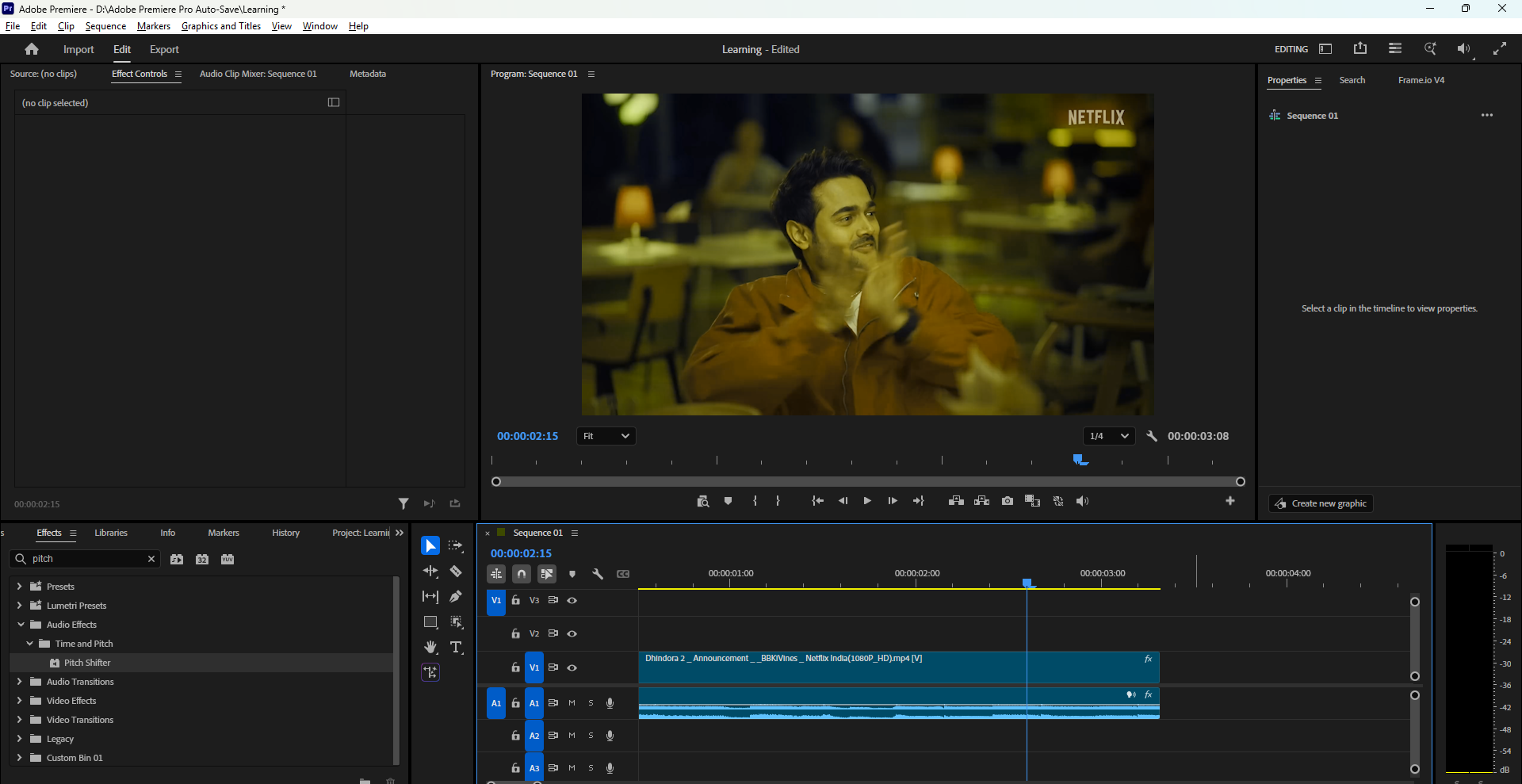Open Program monitor settings wrench
The height and width of the screenshot is (784, 1522).
pyautogui.click(x=1152, y=436)
